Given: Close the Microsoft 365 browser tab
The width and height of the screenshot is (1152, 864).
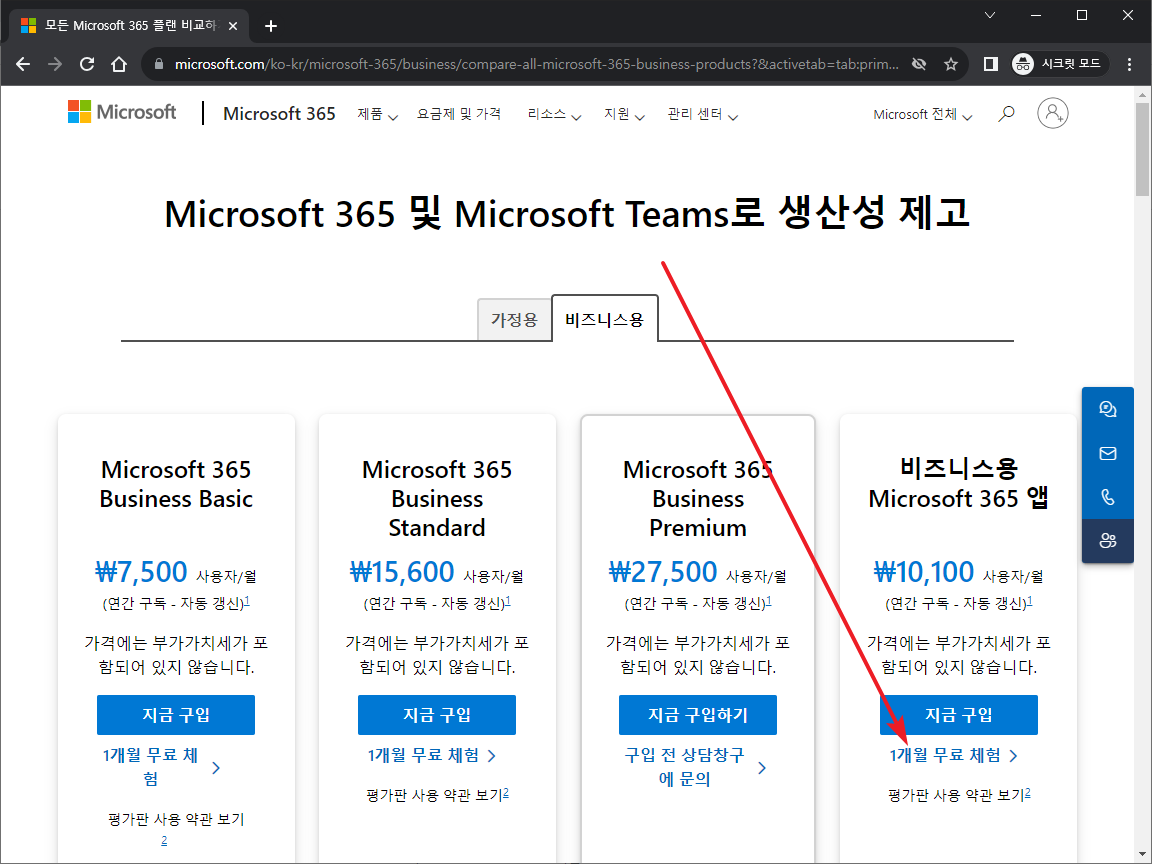Looking at the screenshot, I should point(233,26).
